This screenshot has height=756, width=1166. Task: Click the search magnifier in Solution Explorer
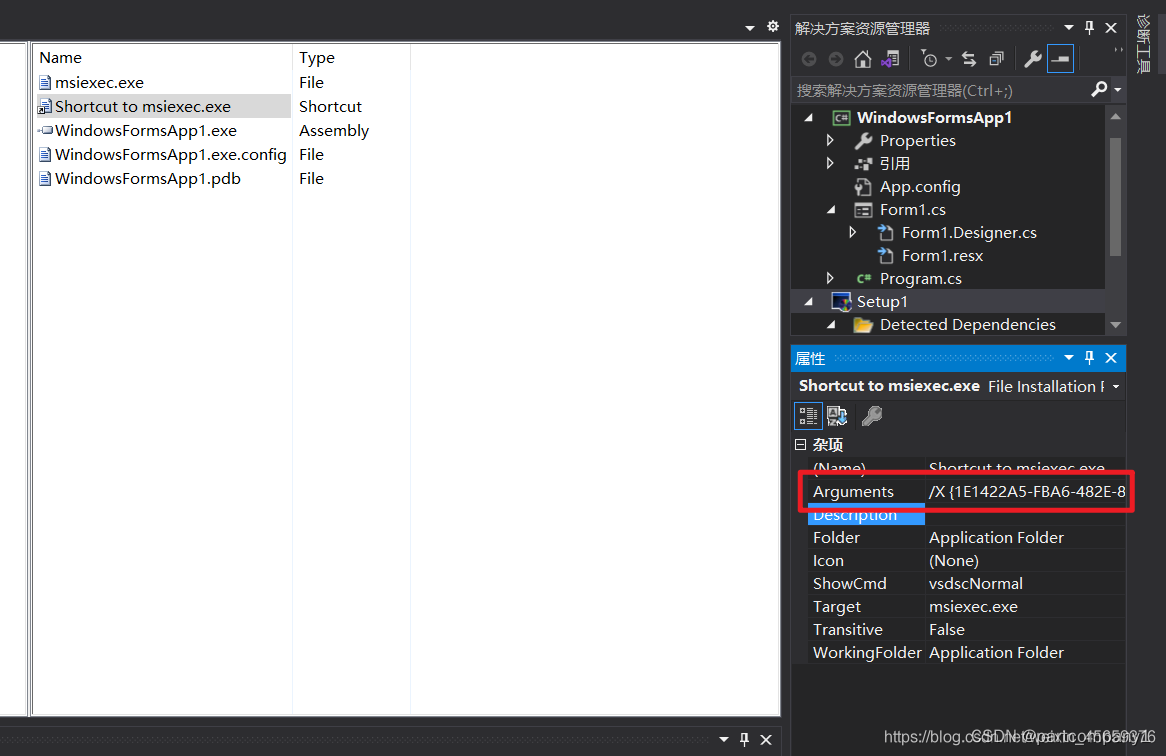pos(1099,90)
